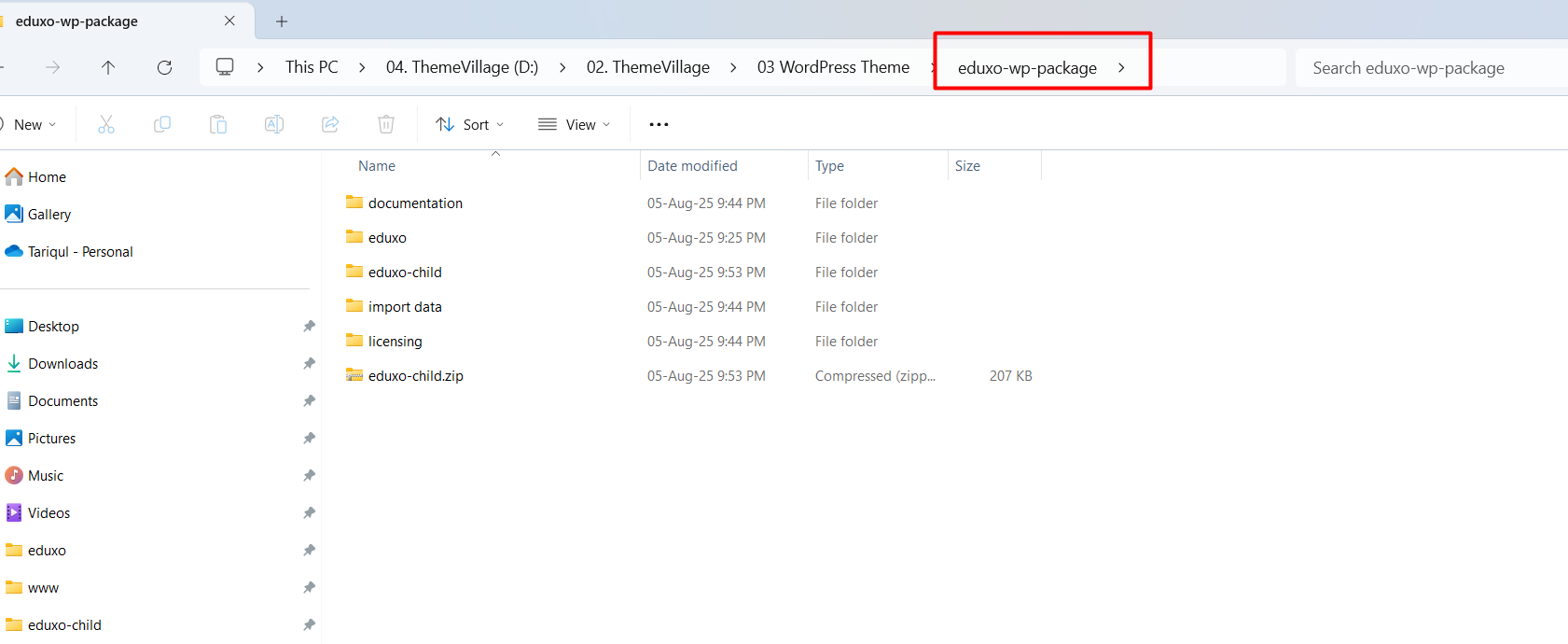Click the Delete trash bin icon
The width and height of the screenshot is (1568, 644).
[386, 124]
